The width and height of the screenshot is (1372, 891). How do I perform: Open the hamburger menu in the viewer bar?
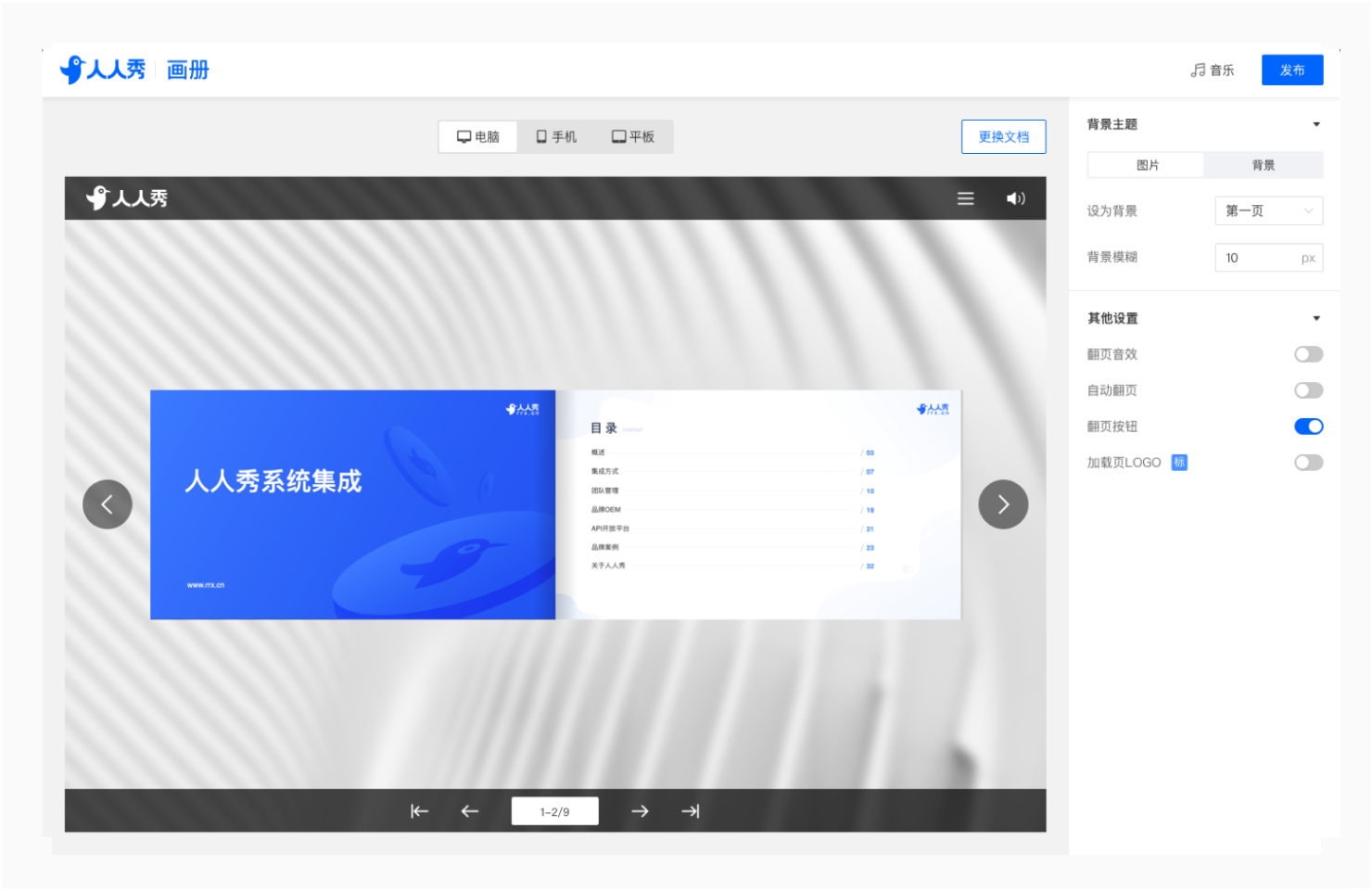(x=965, y=198)
